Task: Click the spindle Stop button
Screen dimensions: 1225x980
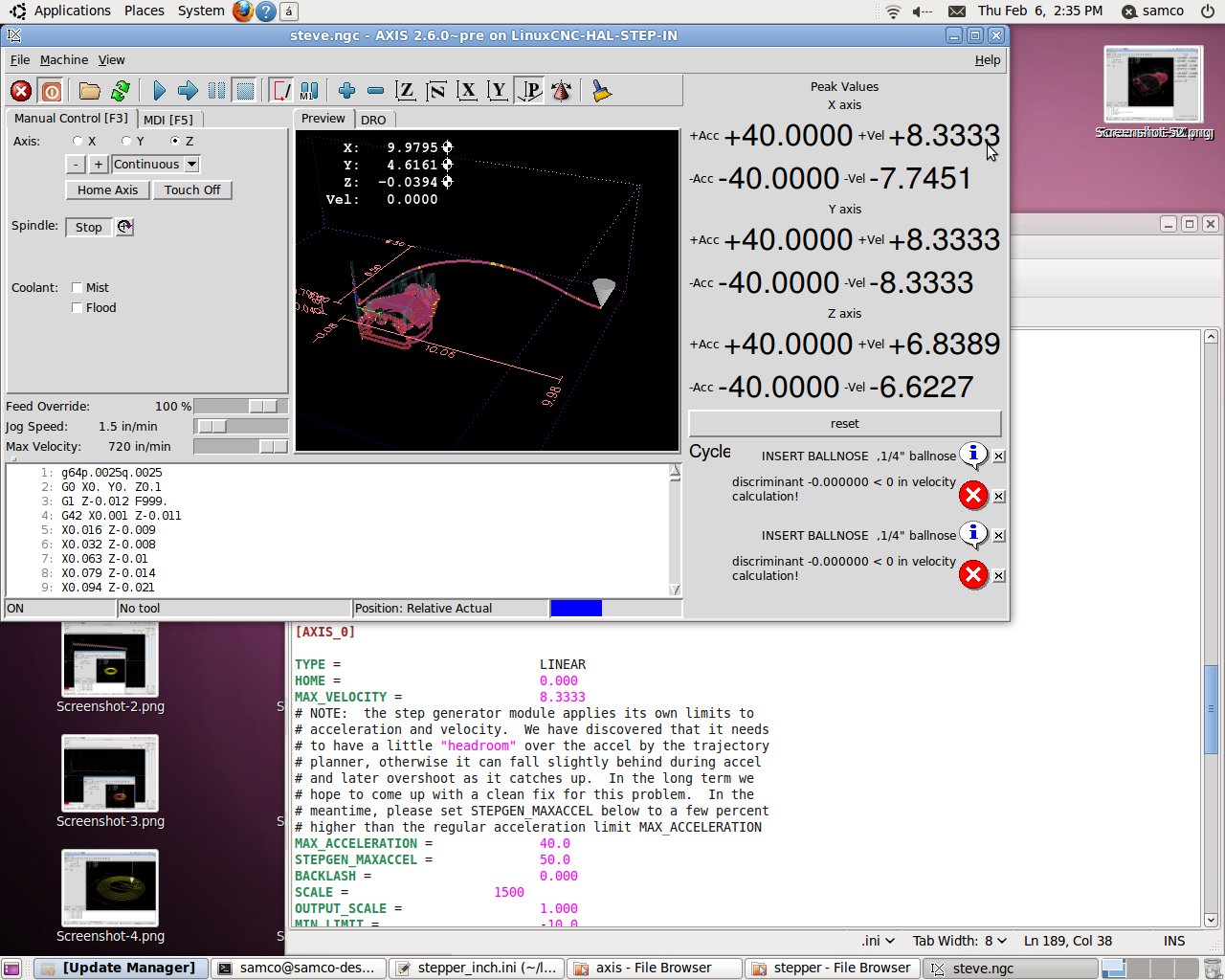Action: (x=88, y=227)
